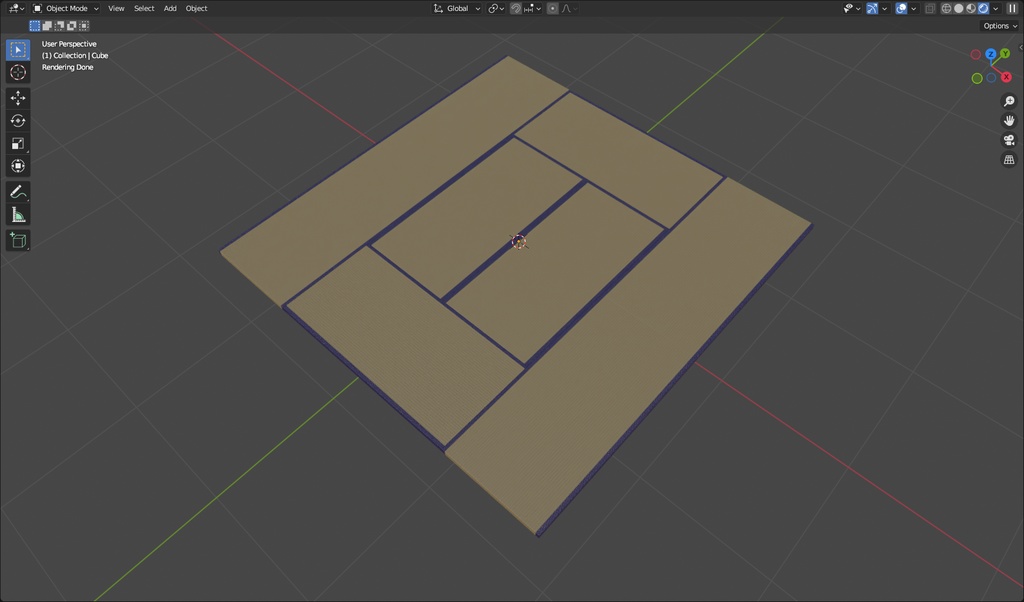
Task: Click the green Y axis gizmo
Action: pyautogui.click(x=1005, y=54)
